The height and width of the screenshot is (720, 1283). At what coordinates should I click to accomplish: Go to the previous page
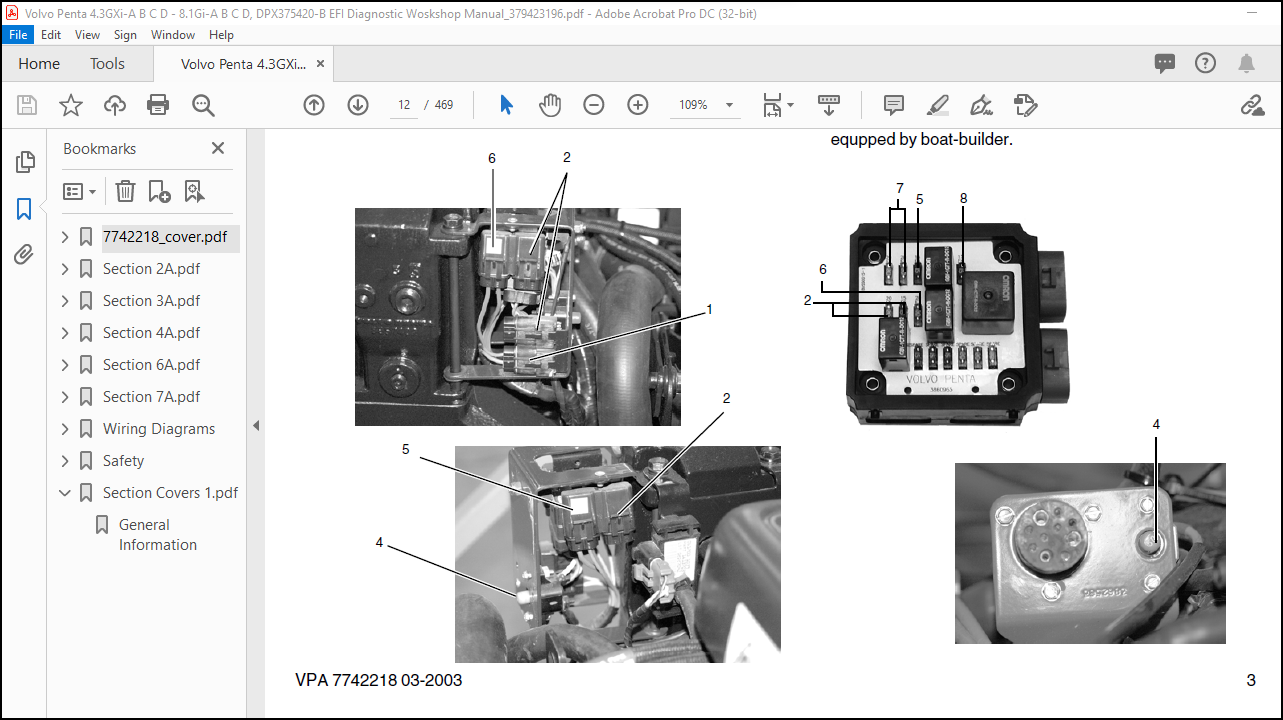pos(314,105)
